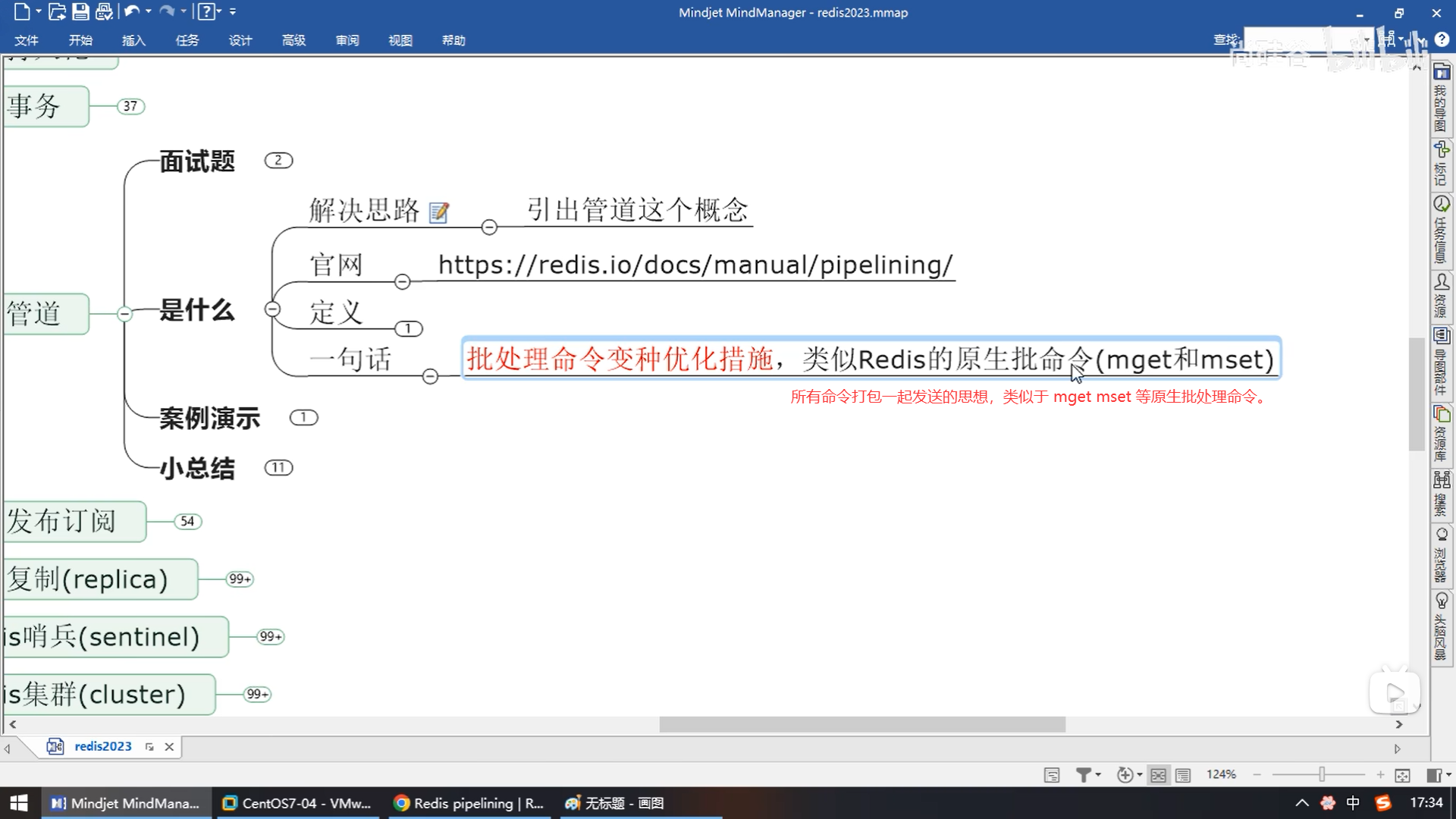Click the redis.io pipelining URL topic
This screenshot has height=819, width=1456.
[x=695, y=265]
